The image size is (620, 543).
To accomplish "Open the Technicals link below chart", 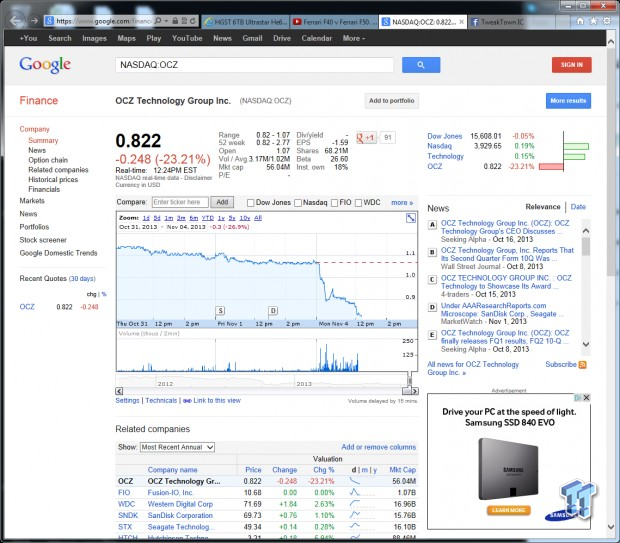I will [161, 401].
